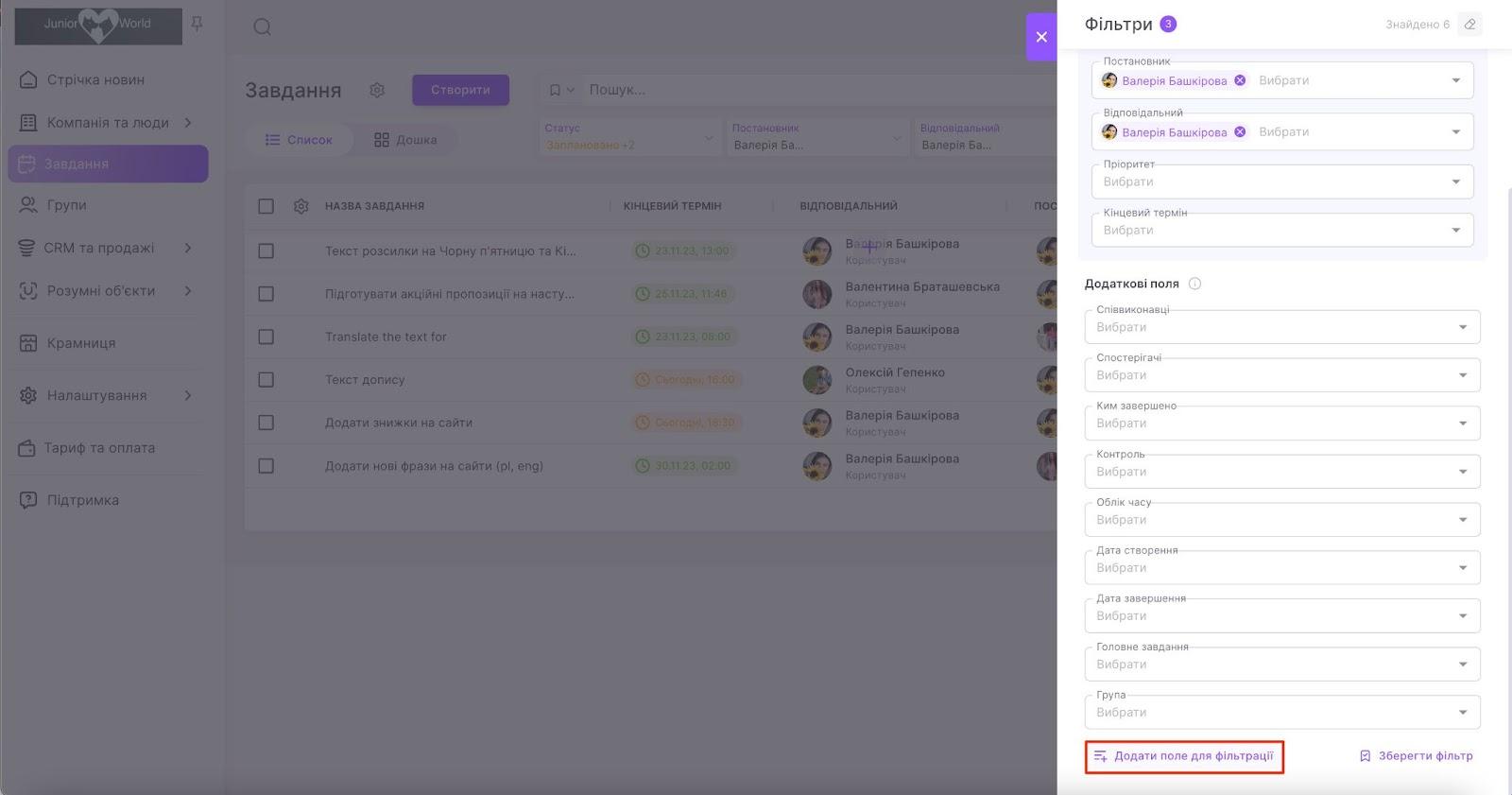Click the gear icon next to Завдання heading
1512x795 pixels.
[377, 90]
